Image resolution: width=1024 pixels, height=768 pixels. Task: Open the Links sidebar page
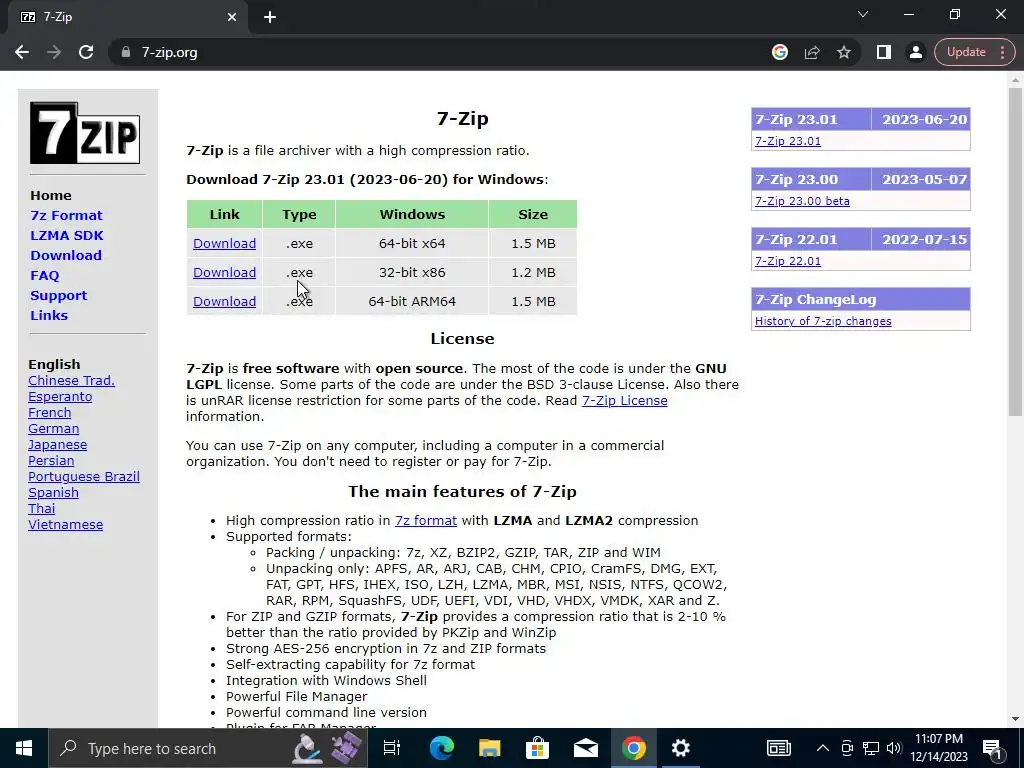(49, 315)
